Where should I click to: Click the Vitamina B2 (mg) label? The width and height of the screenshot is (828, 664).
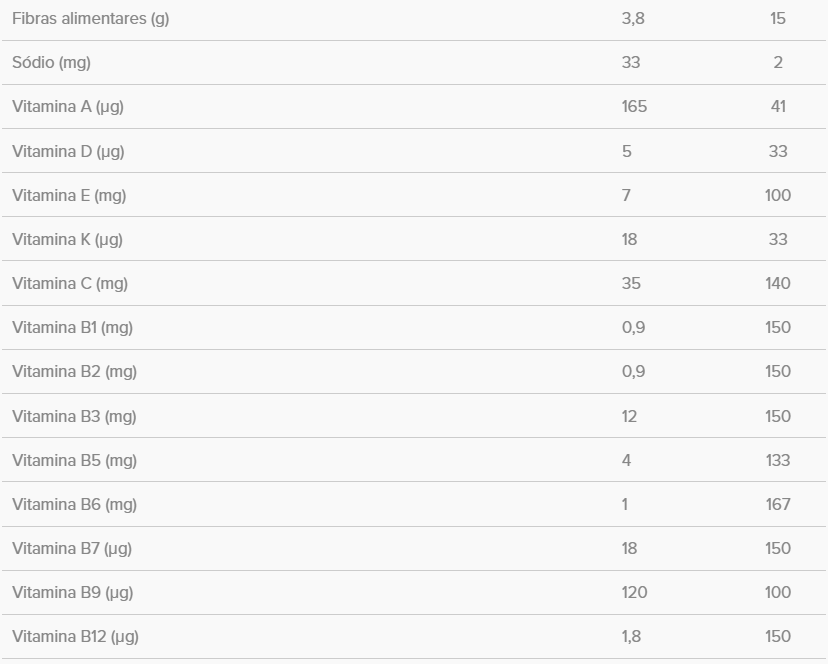[74, 371]
